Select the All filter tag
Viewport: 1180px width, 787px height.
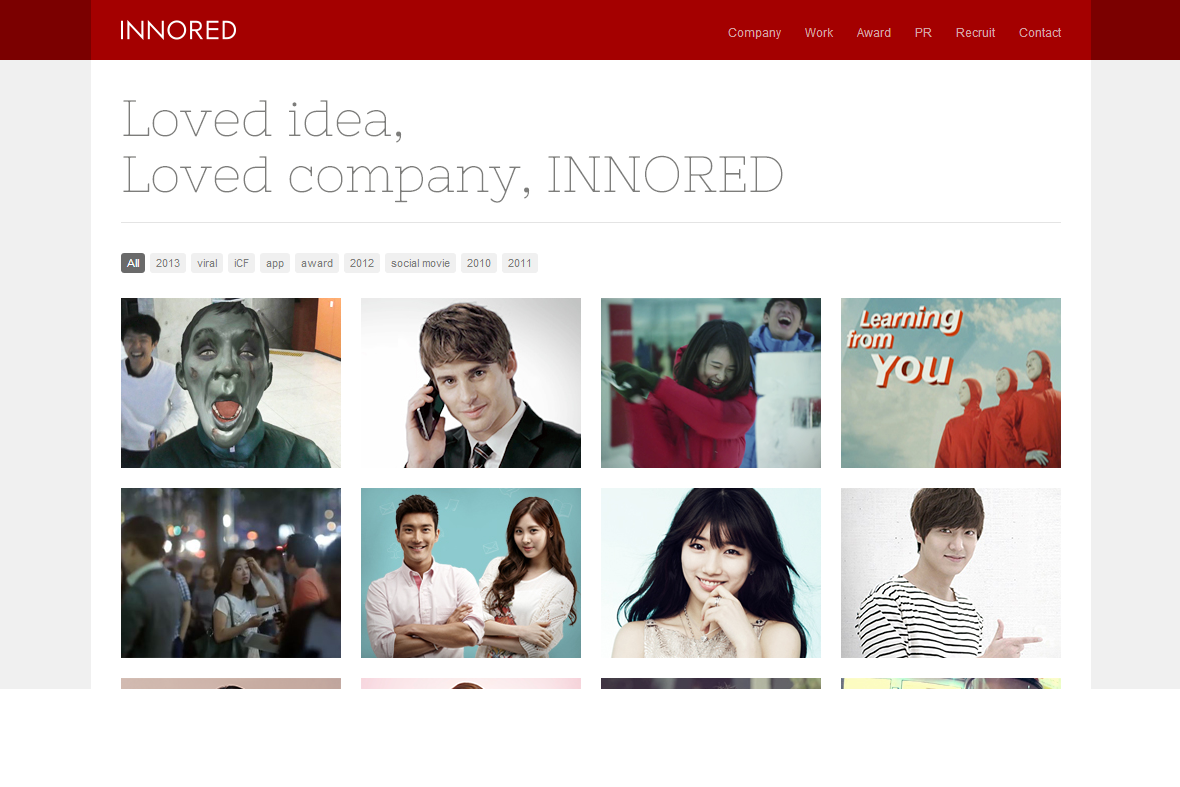pyautogui.click(x=133, y=263)
